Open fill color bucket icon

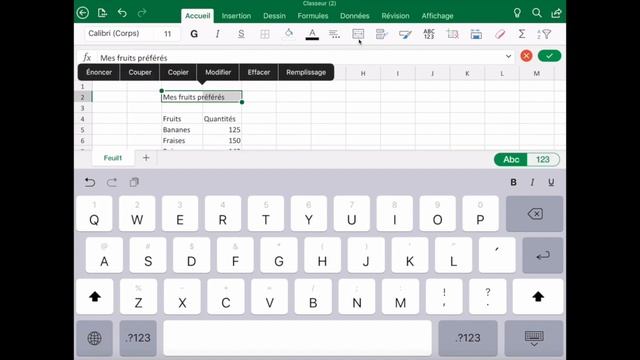289,33
